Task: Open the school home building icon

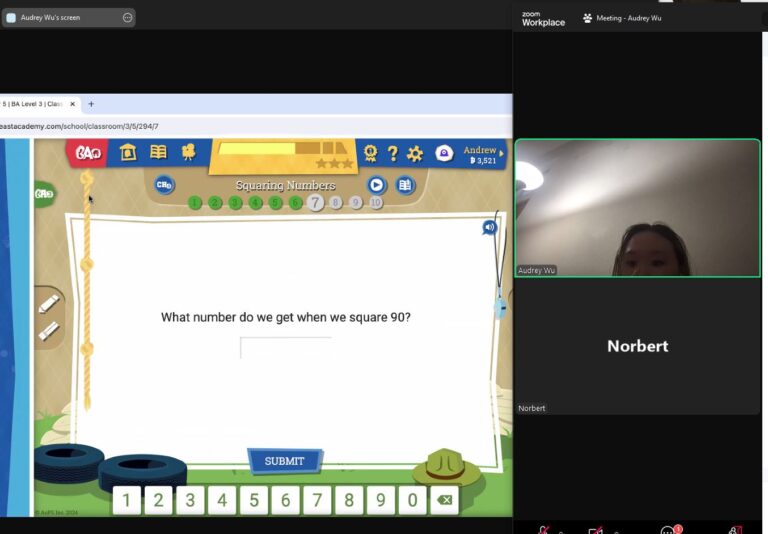Action: tap(127, 152)
